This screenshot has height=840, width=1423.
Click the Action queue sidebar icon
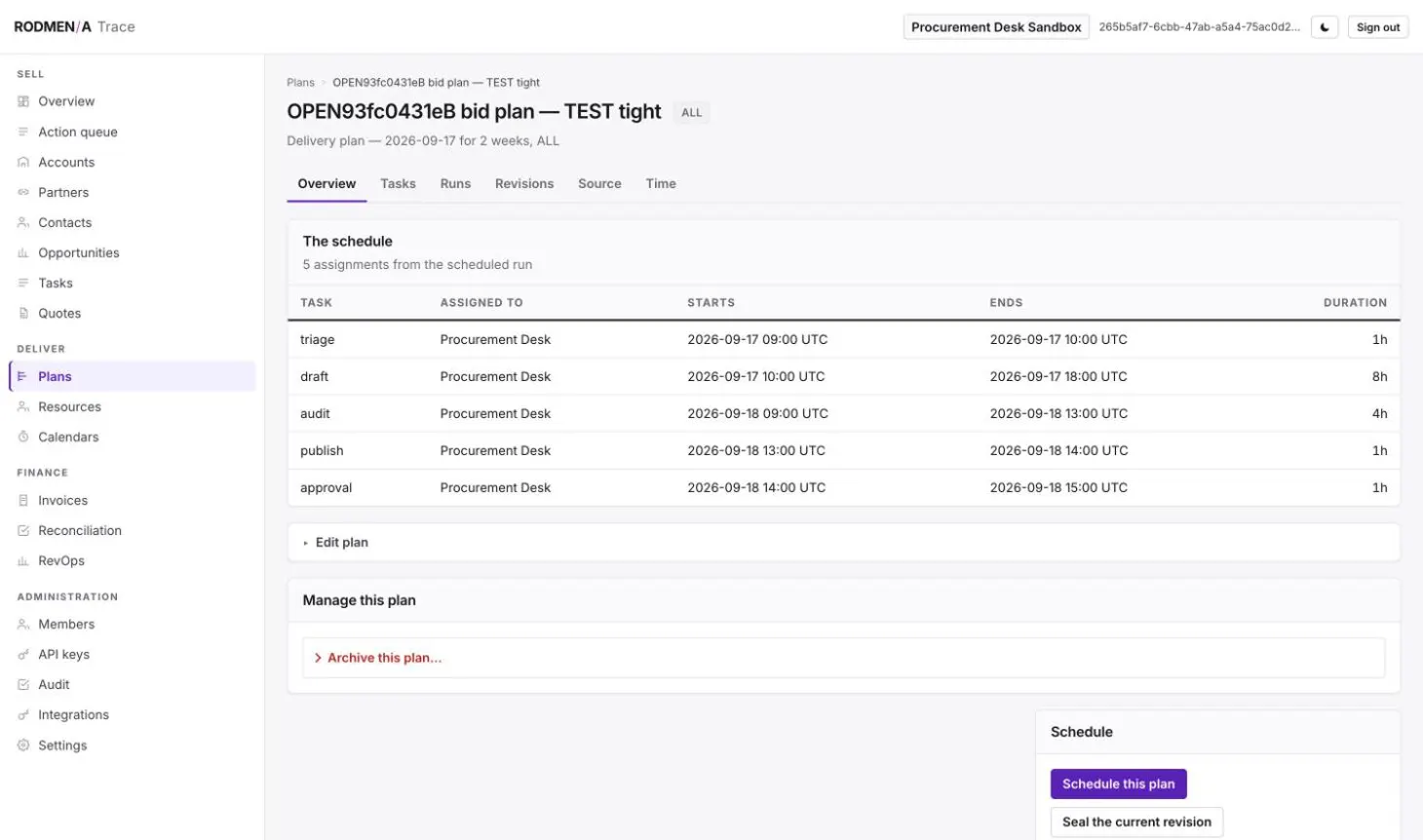(x=23, y=132)
